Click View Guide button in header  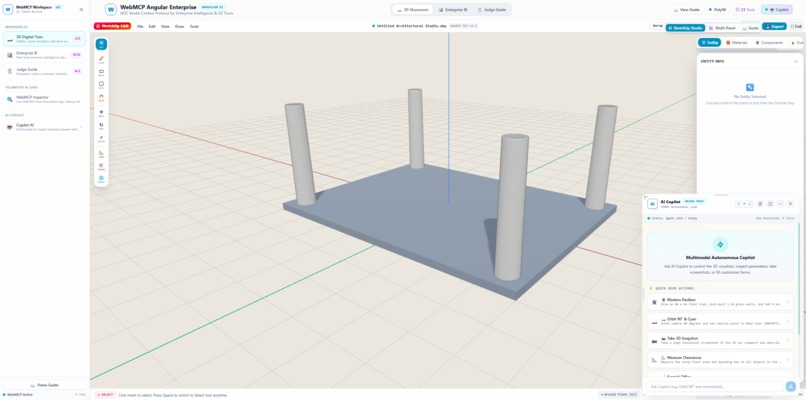pos(686,10)
